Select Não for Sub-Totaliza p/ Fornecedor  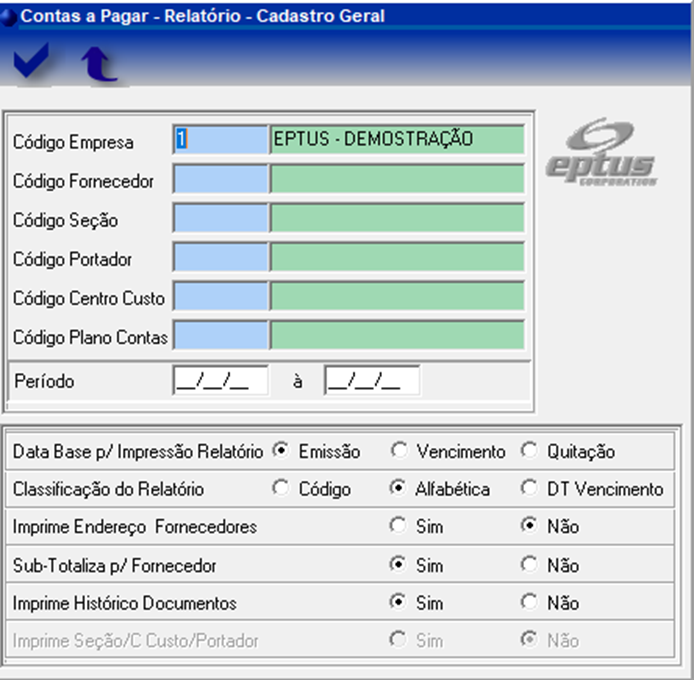[x=529, y=565]
